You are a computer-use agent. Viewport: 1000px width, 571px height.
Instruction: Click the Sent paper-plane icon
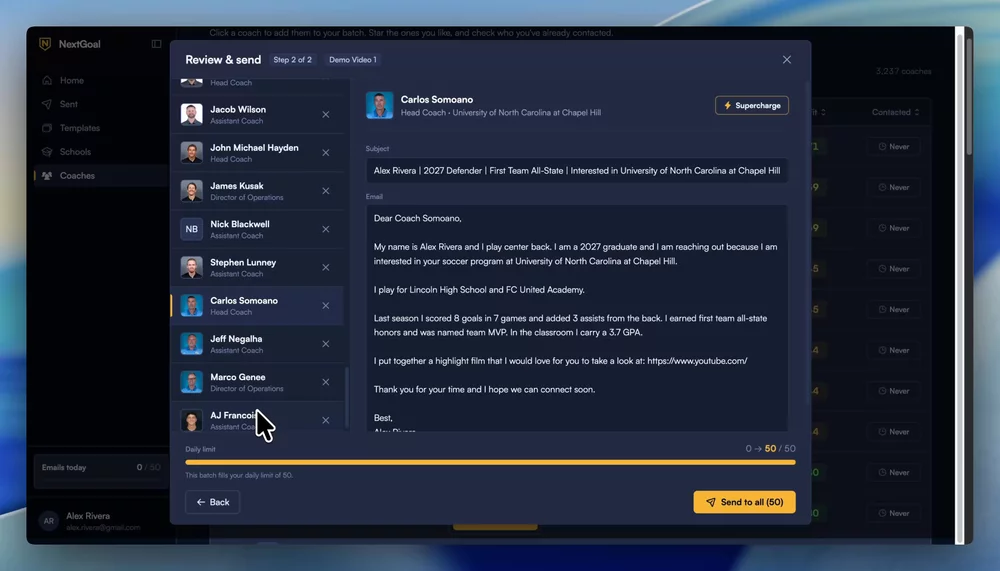[47, 104]
